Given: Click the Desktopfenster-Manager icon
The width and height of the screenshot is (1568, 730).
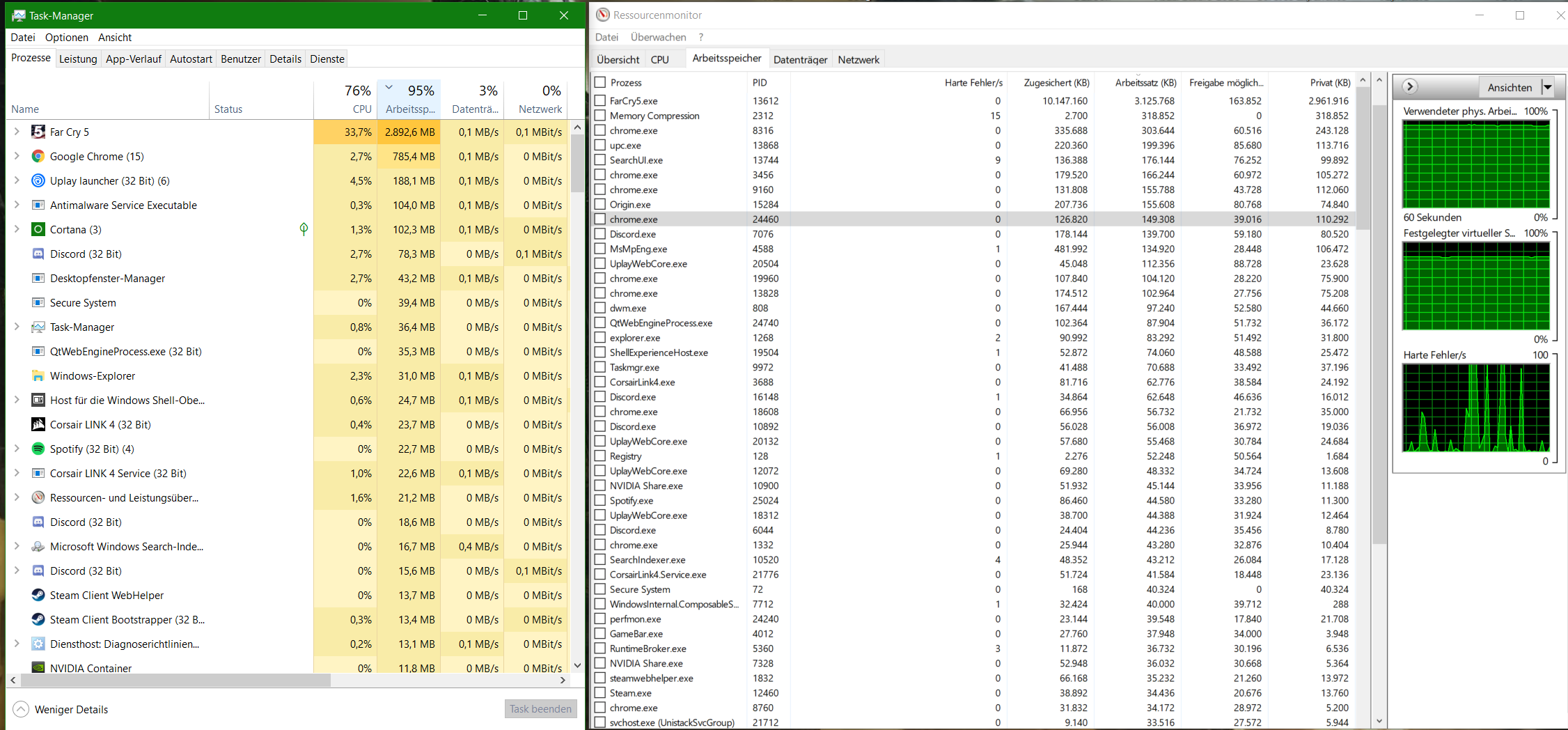Looking at the screenshot, I should pos(38,278).
